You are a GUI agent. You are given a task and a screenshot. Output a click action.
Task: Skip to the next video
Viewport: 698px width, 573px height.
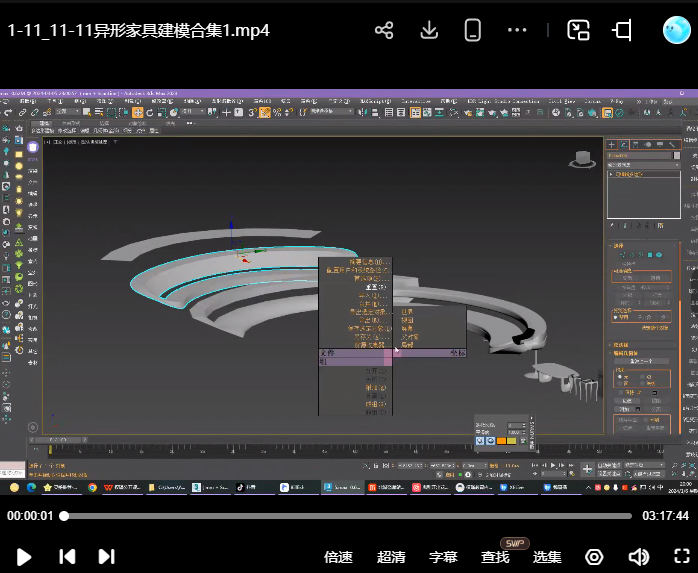click(x=106, y=557)
